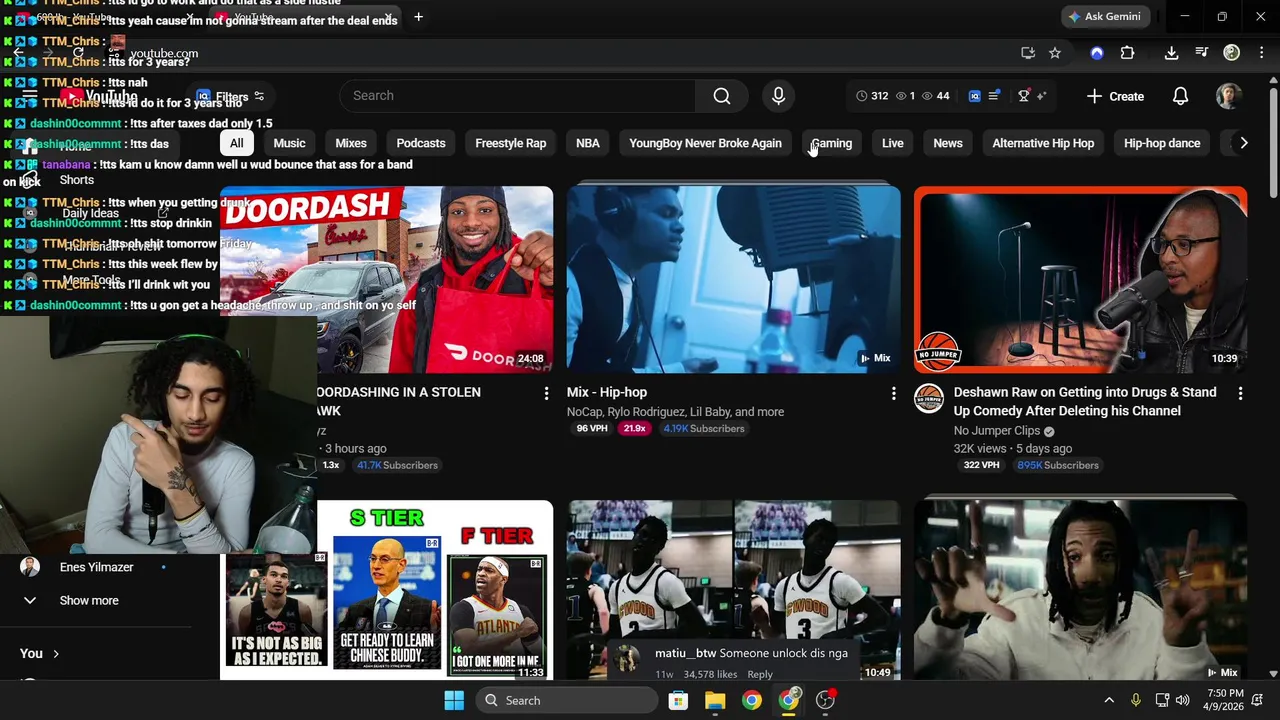1280x720 pixels.
Task: Click the trophy icon in the vidIQ bar
Action: (1023, 96)
